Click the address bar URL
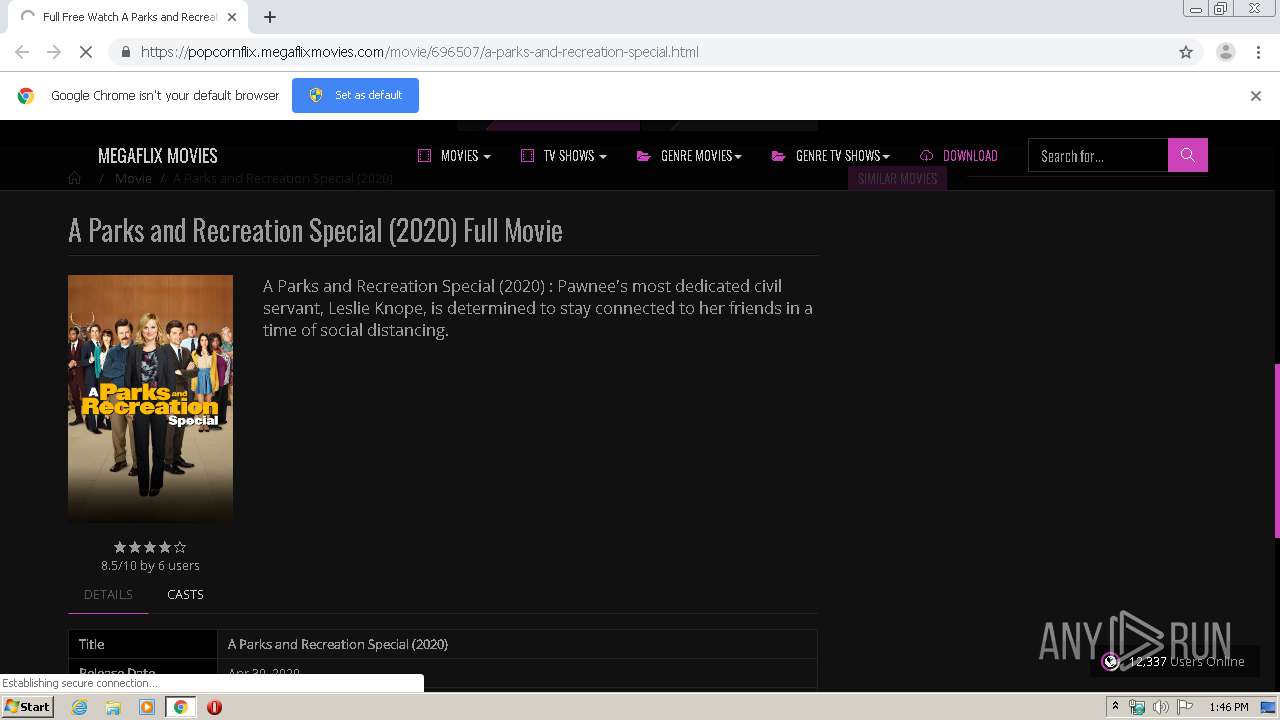This screenshot has width=1280, height=720. point(420,52)
